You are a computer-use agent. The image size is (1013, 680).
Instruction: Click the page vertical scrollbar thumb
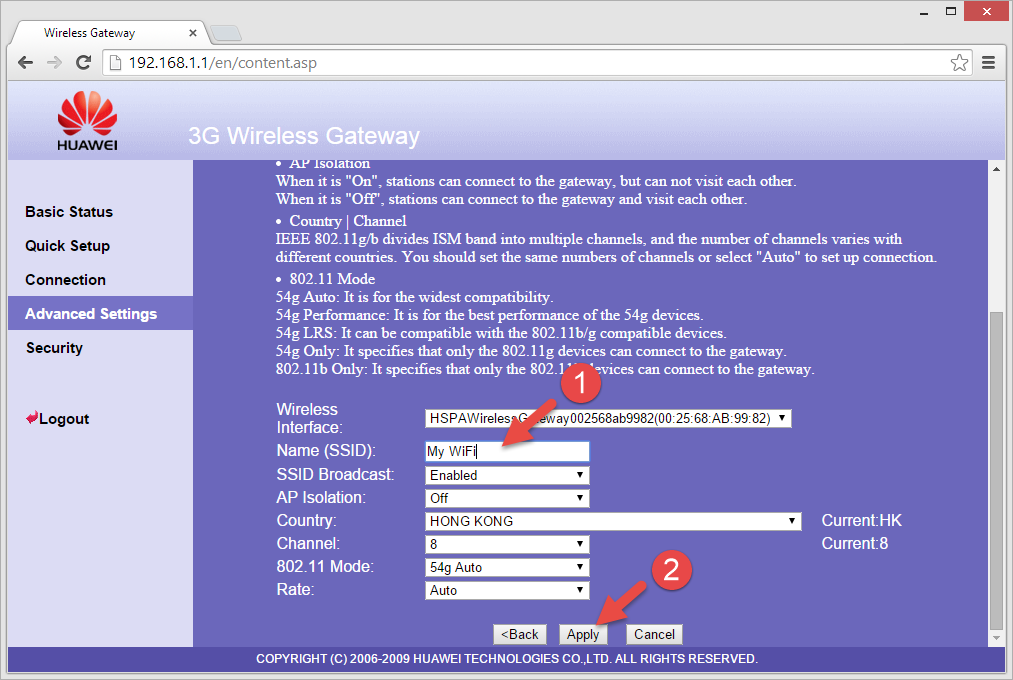point(996,469)
